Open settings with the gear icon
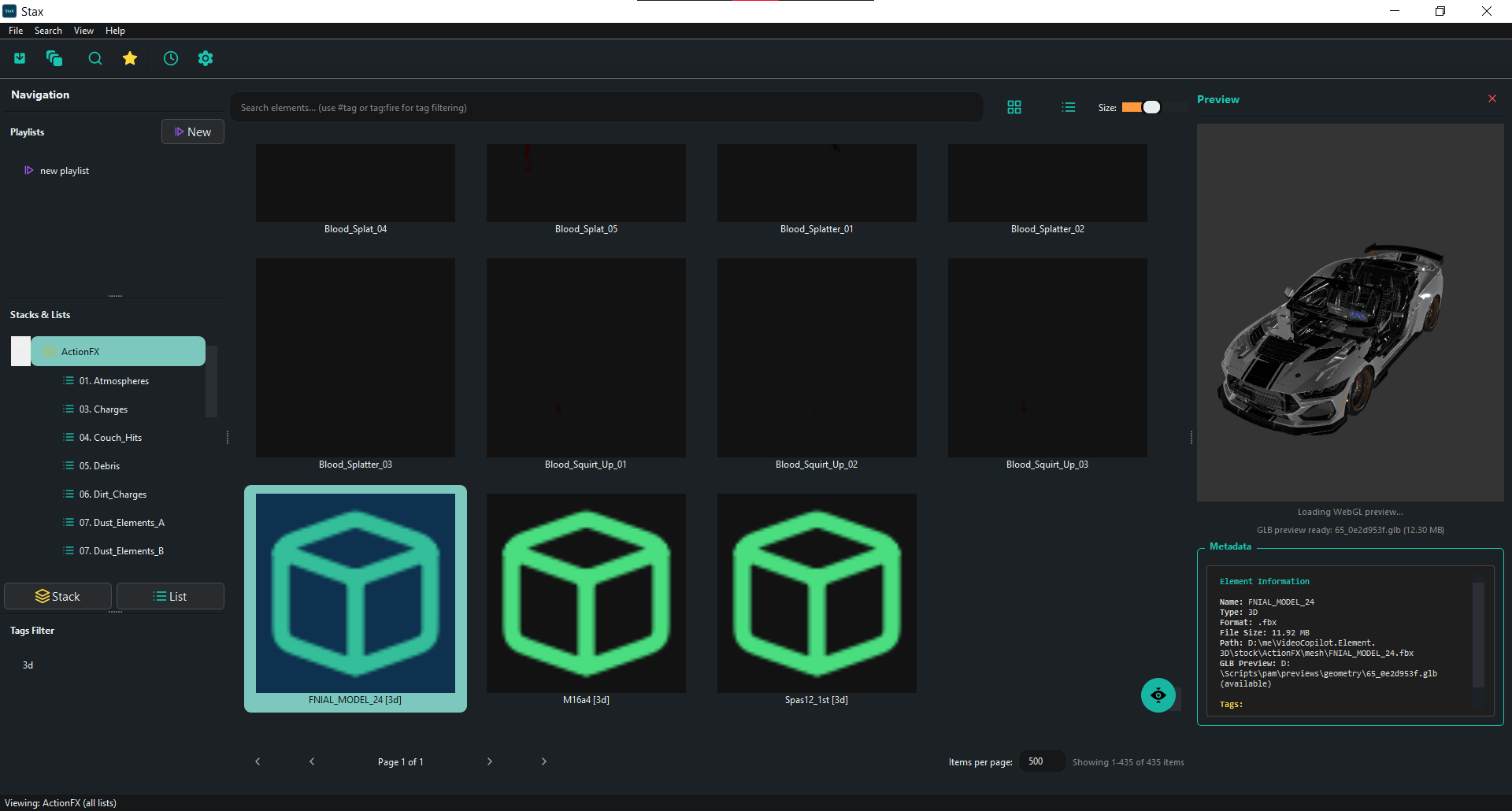The width and height of the screenshot is (1512, 811). tap(206, 58)
